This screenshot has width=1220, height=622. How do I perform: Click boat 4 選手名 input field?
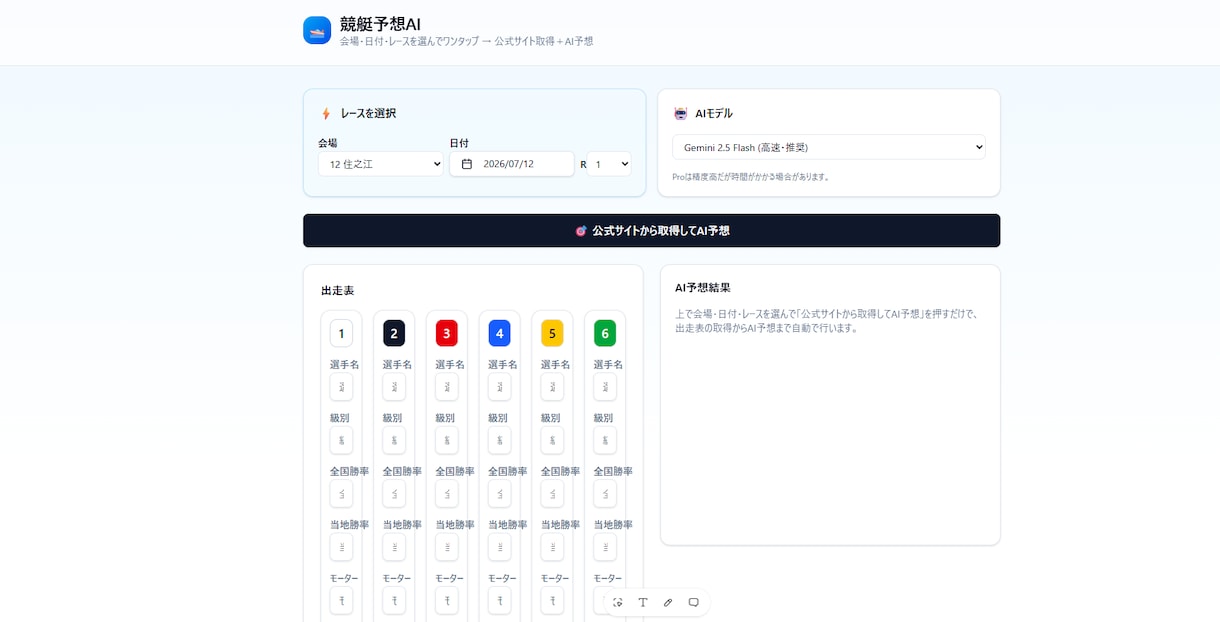[500, 387]
